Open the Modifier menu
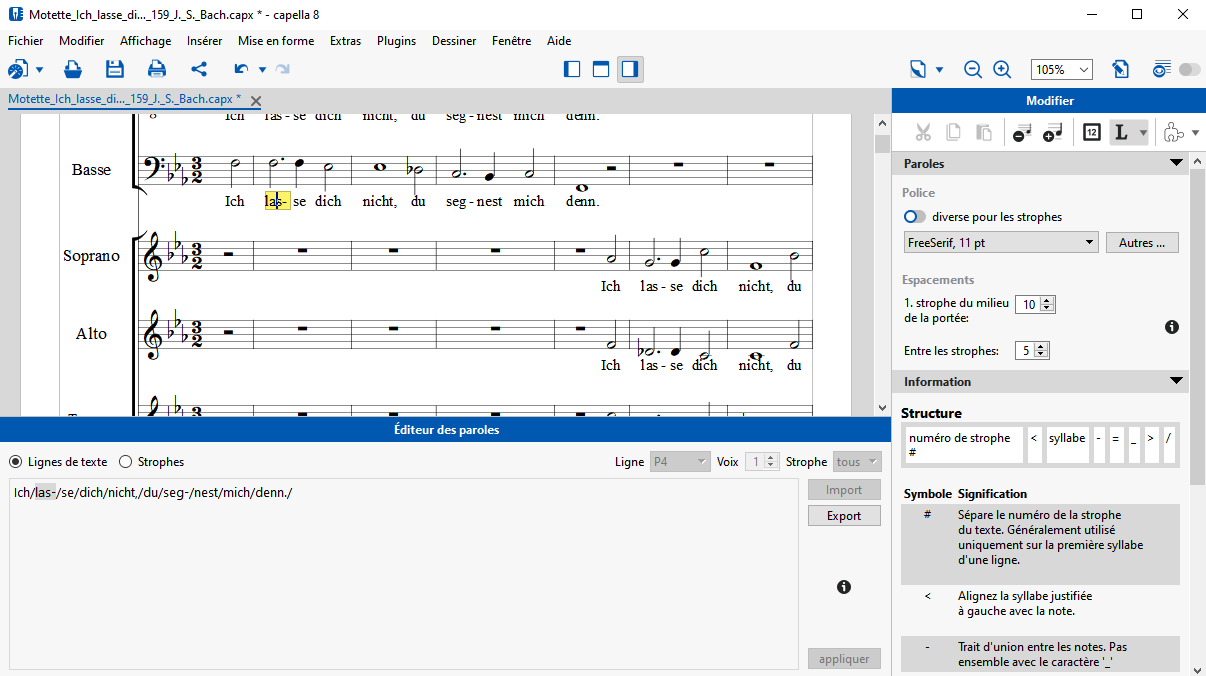 (x=82, y=41)
